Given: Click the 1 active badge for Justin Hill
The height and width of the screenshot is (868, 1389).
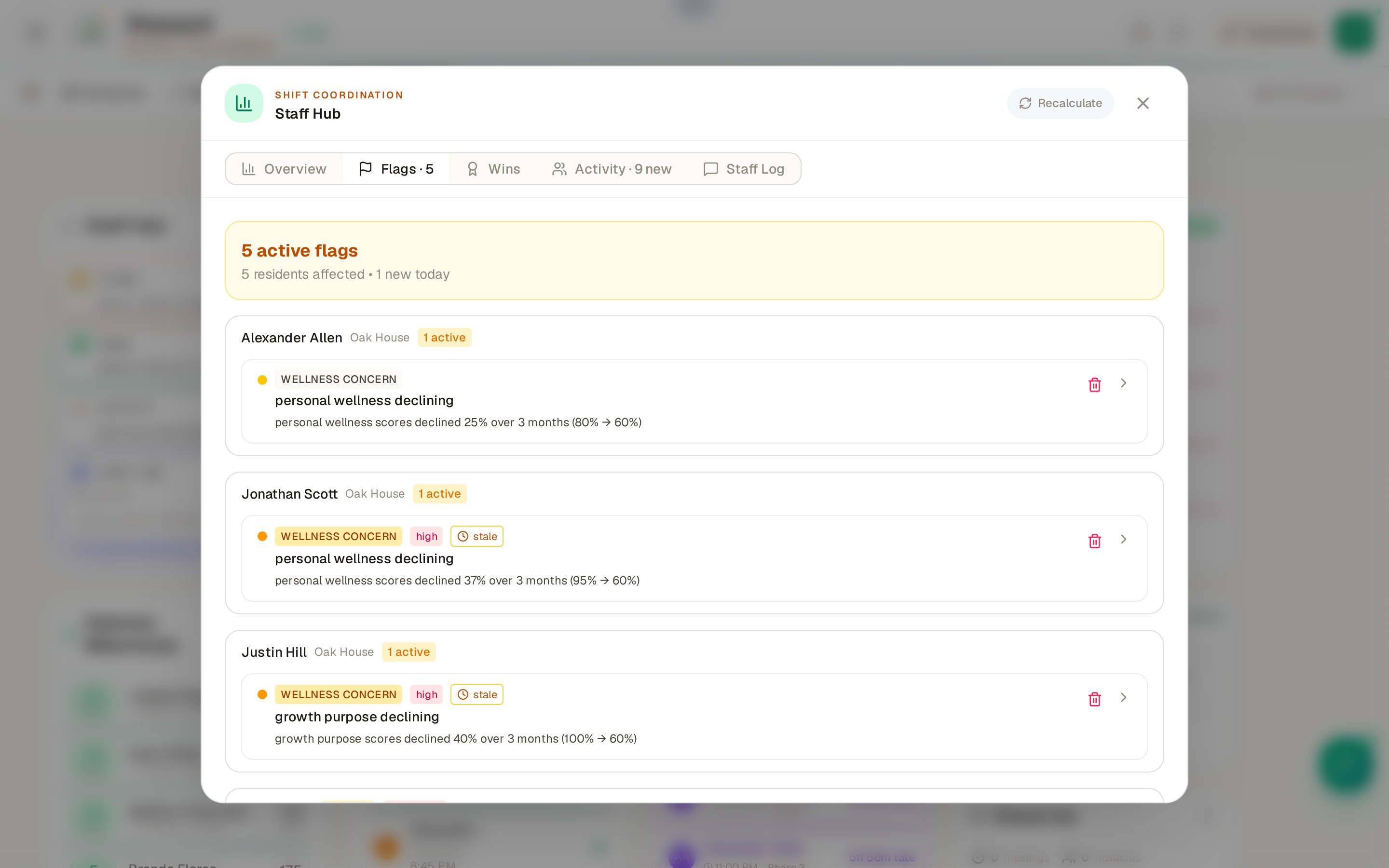Looking at the screenshot, I should coord(409,652).
